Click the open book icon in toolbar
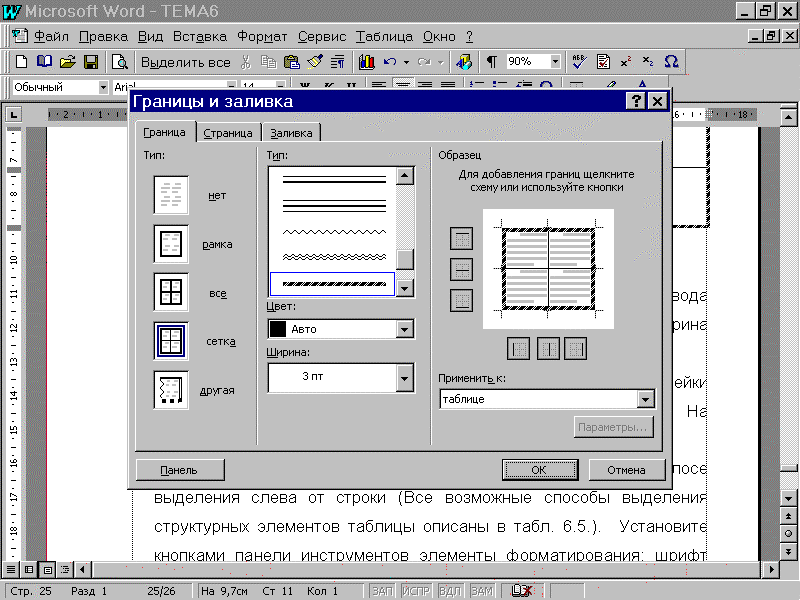 click(44, 62)
